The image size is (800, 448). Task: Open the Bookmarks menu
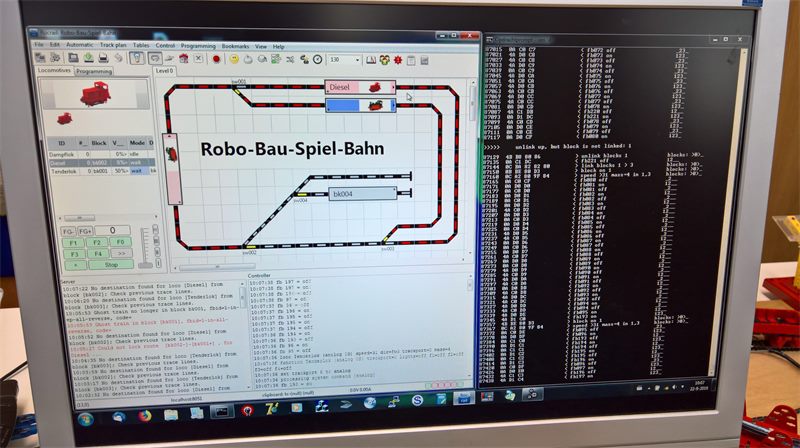[235, 46]
